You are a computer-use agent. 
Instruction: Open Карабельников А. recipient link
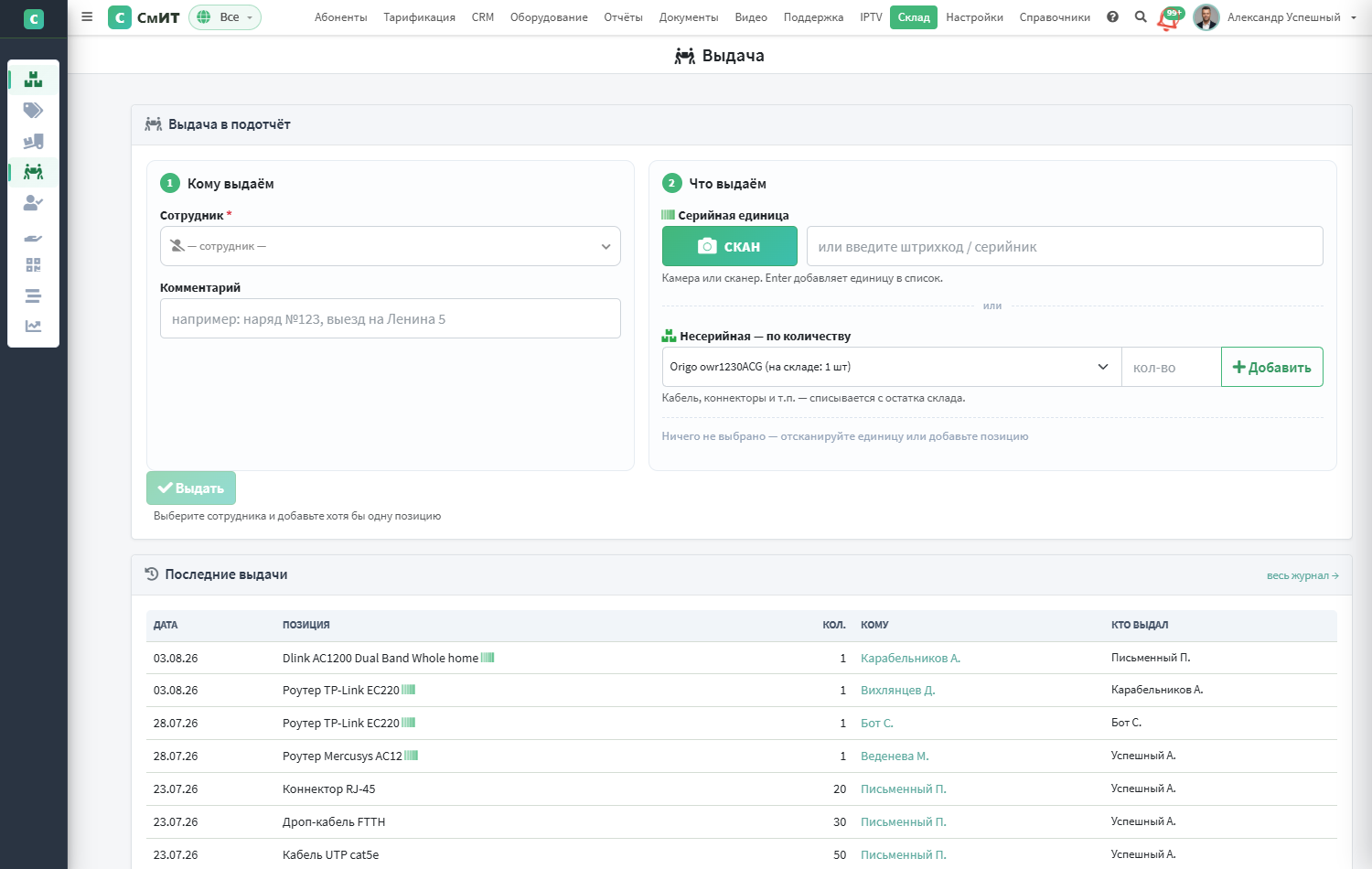tap(910, 658)
